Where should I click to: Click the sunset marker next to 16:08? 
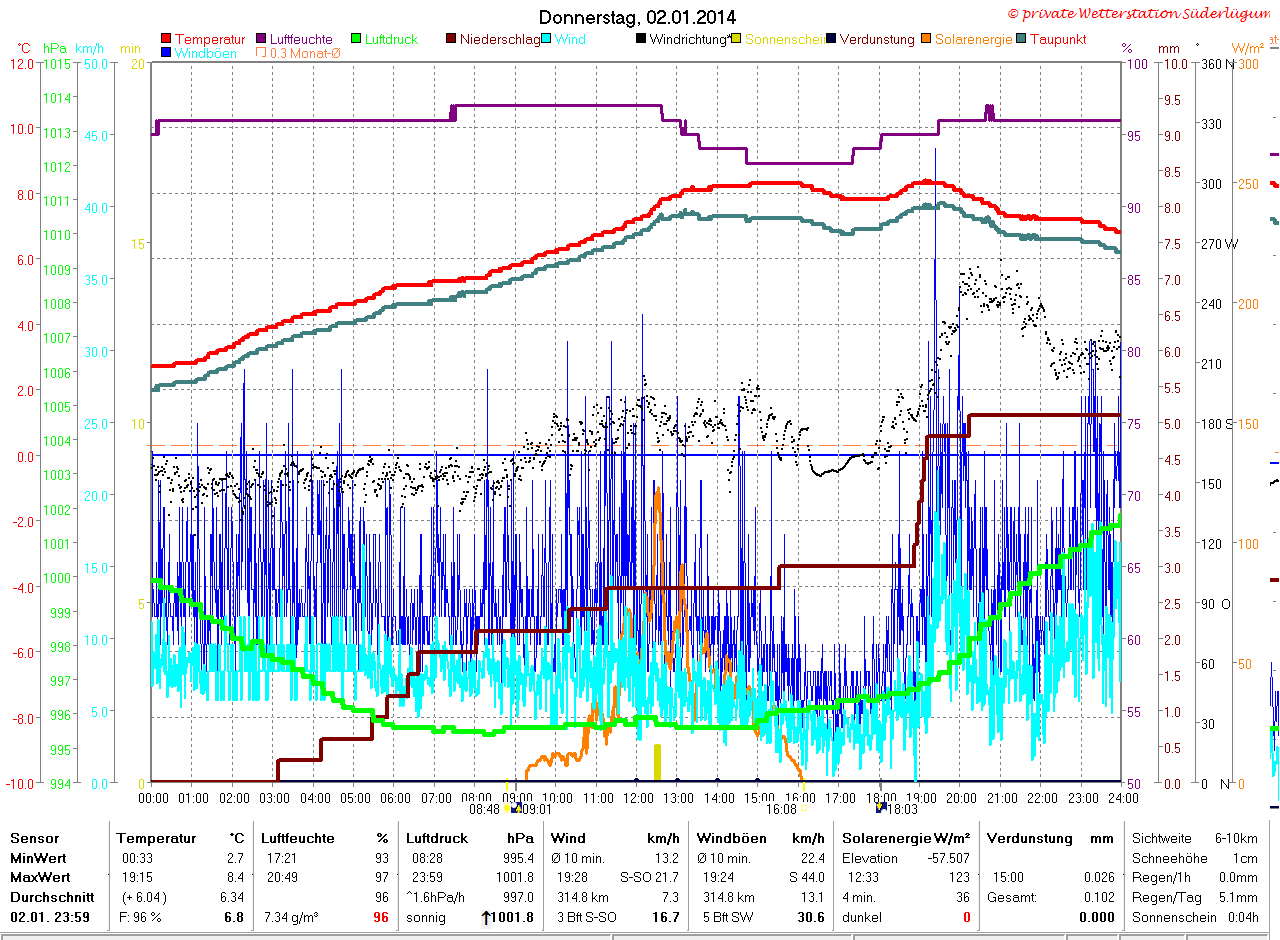pos(804,808)
